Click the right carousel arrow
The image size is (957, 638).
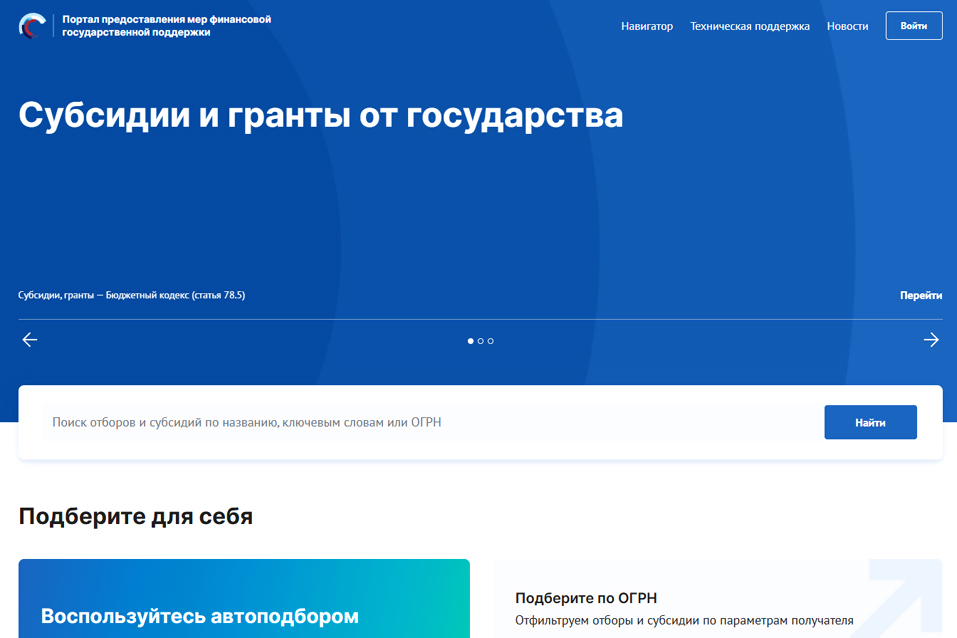[930, 339]
